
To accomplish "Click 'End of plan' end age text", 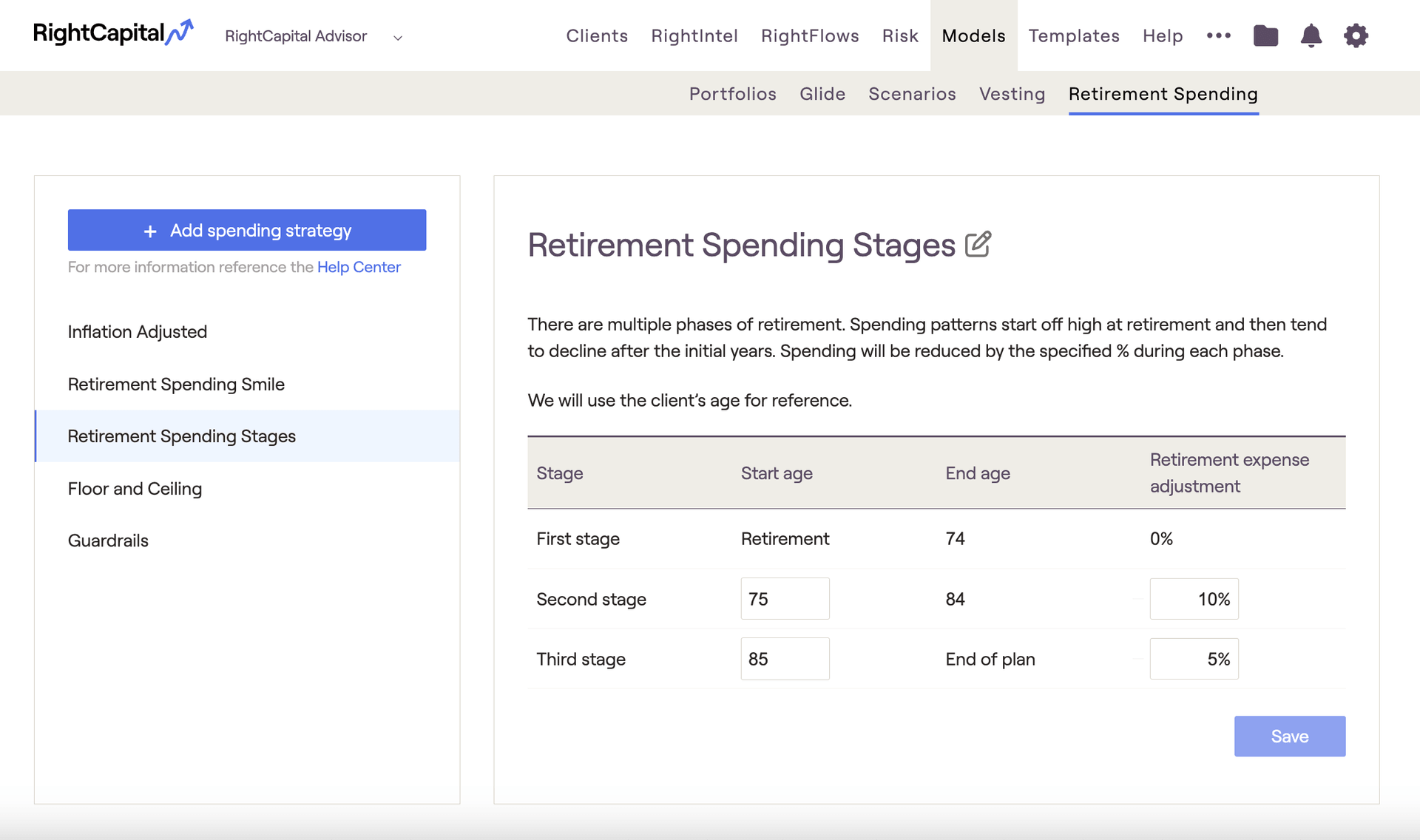I will click(x=990, y=659).
